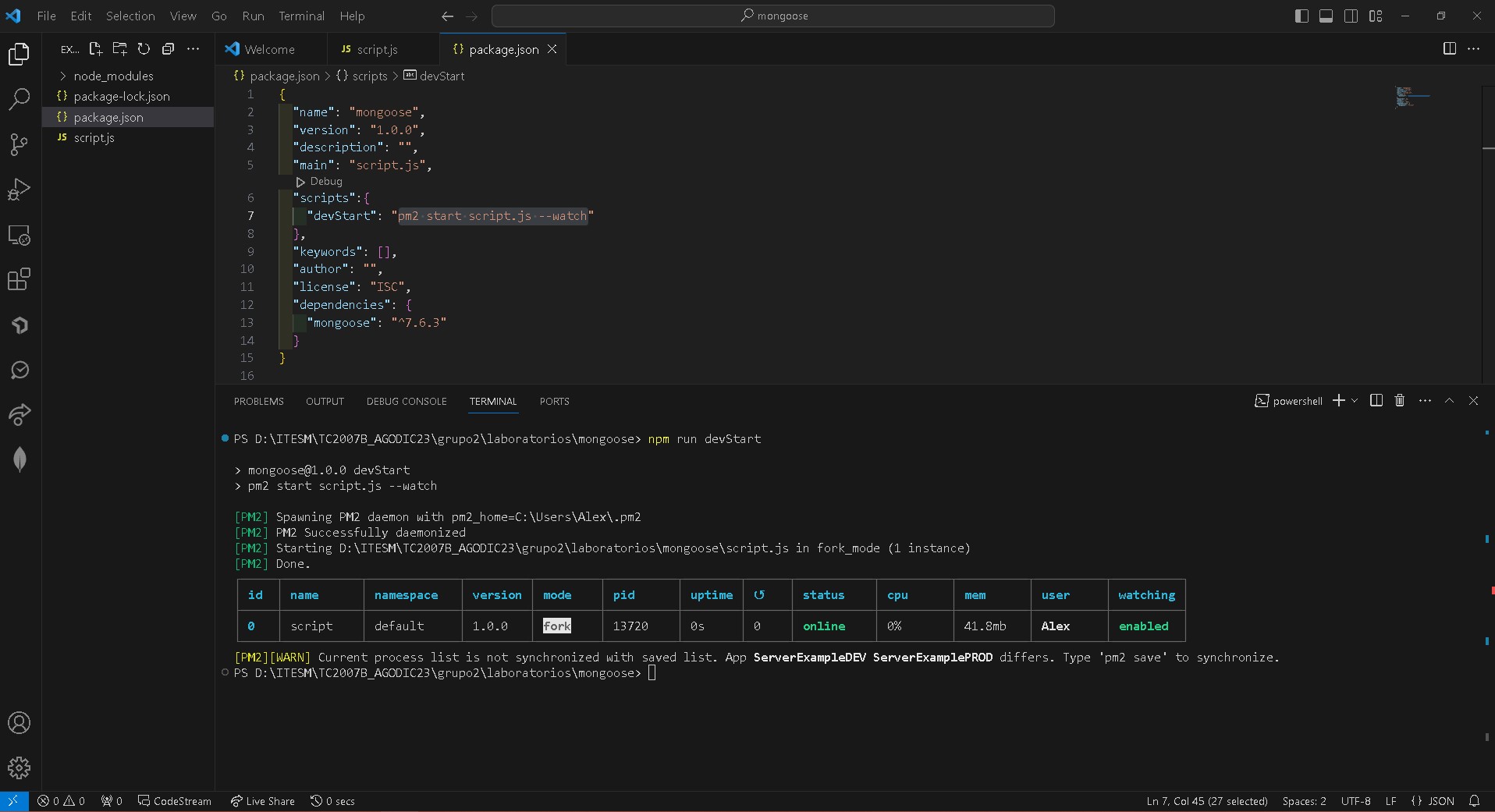Open Explorer views and more actions
1495x812 pixels.
(193, 49)
